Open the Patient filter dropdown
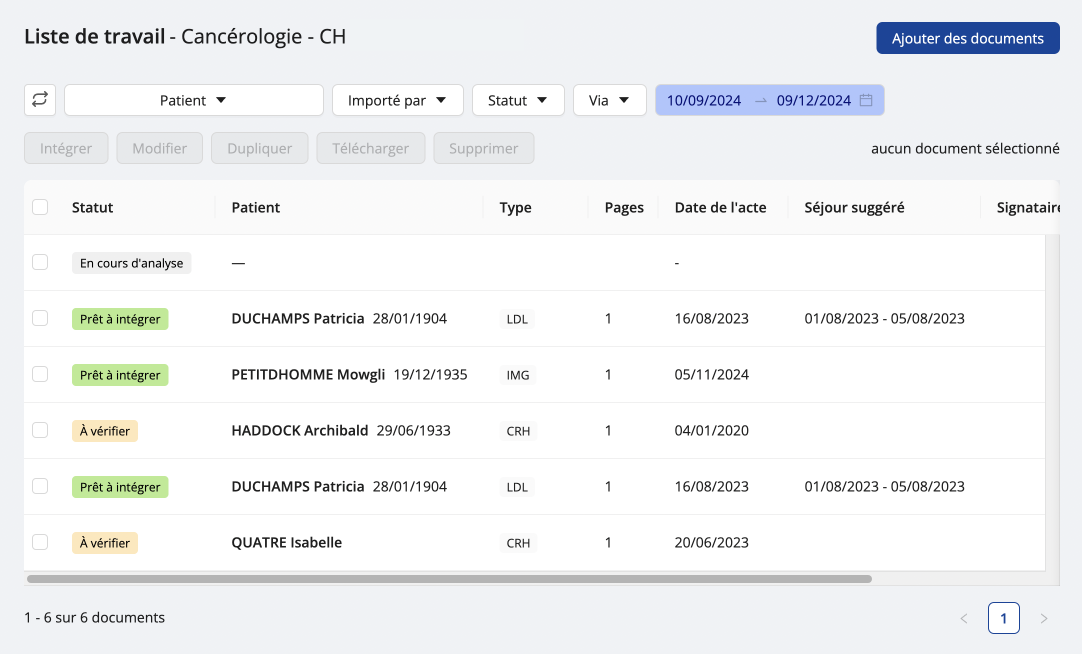1082x654 pixels. [194, 100]
